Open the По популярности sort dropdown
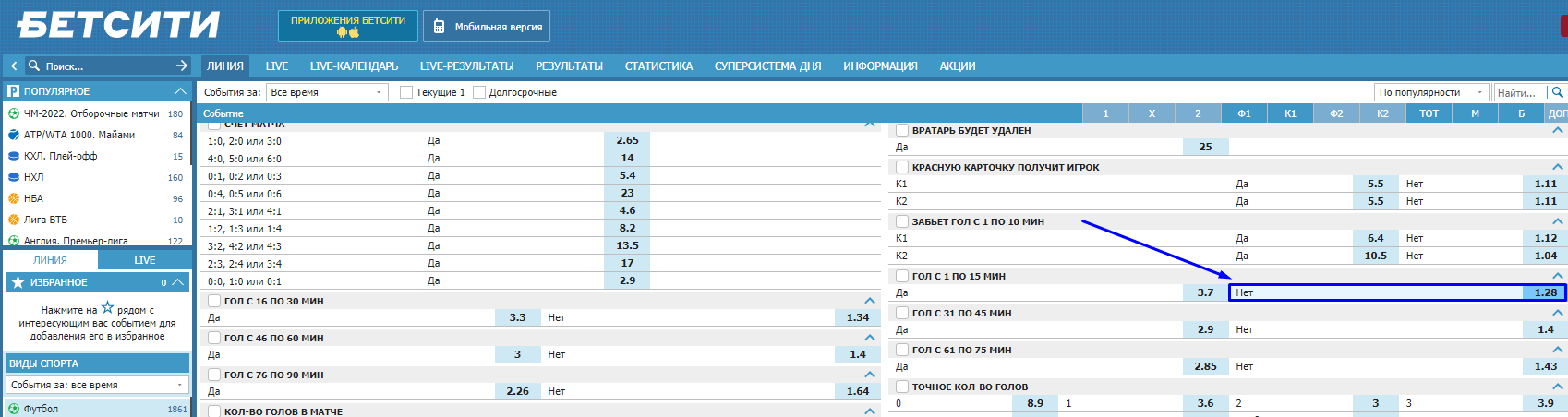The height and width of the screenshot is (417, 1568). (1431, 92)
